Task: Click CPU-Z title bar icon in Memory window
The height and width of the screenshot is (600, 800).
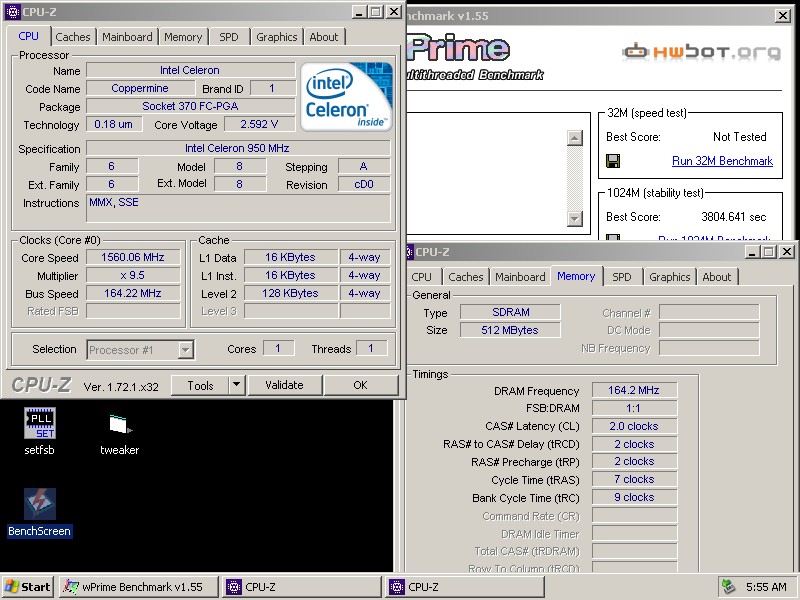Action: [x=408, y=252]
